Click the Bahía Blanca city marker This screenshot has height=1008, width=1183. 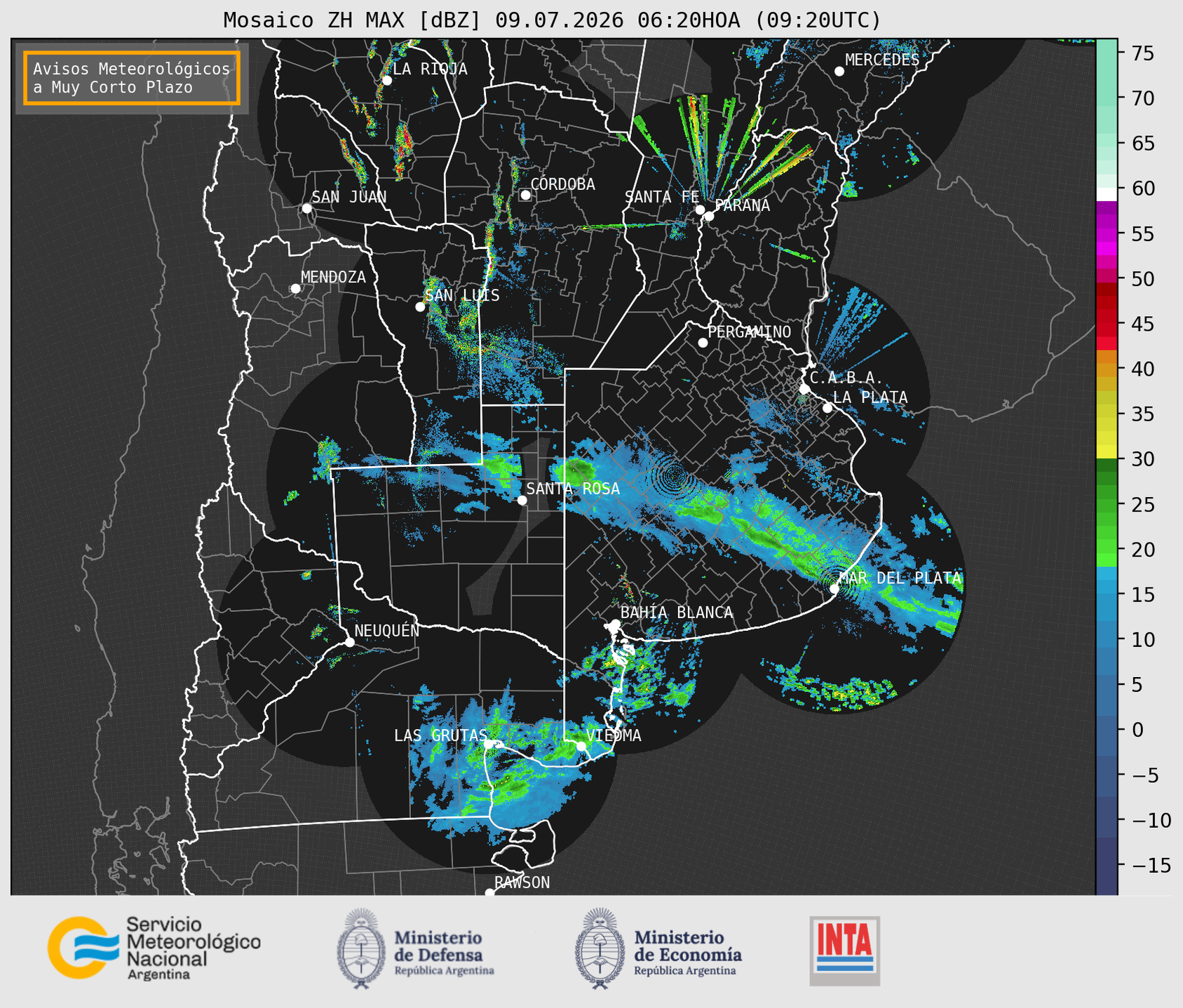coord(615,624)
